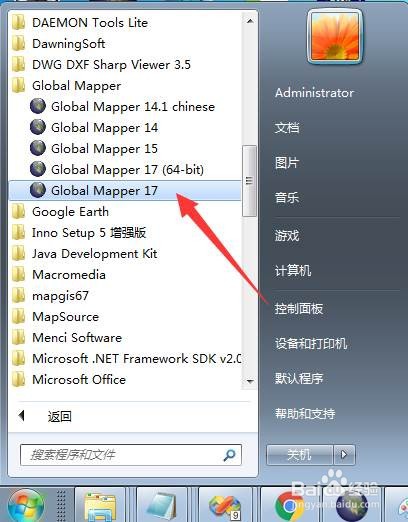Focus the 搜索程序和文件 search box
Image resolution: width=408 pixels, height=522 pixels.
(x=131, y=455)
